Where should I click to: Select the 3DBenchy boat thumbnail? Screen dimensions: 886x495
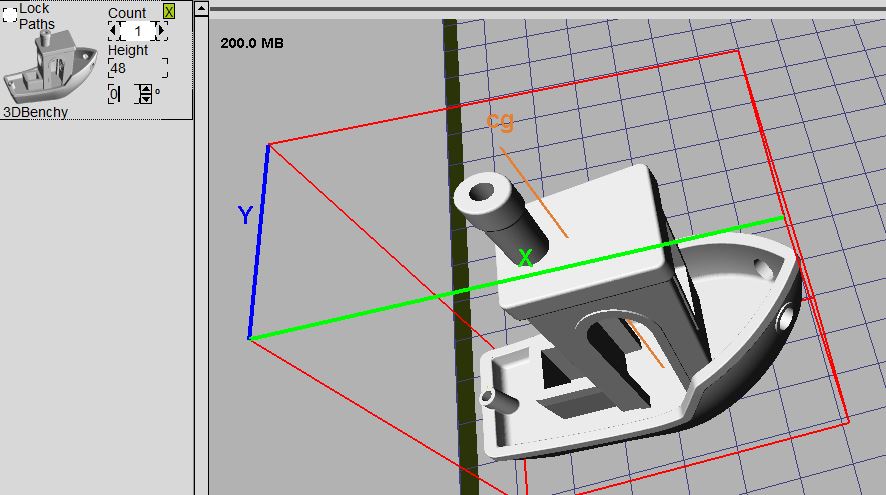(x=50, y=66)
